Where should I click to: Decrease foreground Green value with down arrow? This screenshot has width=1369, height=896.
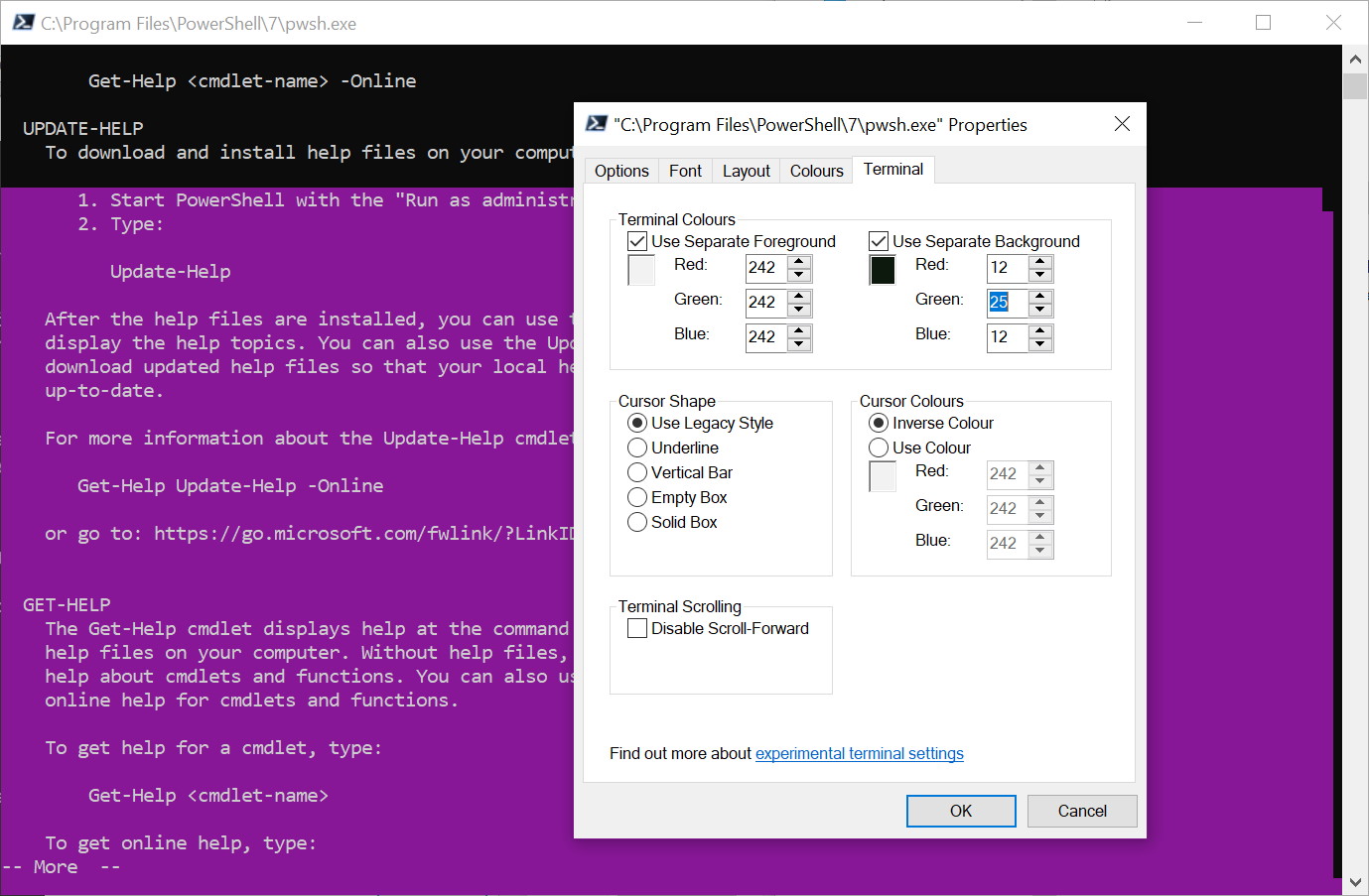(799, 310)
